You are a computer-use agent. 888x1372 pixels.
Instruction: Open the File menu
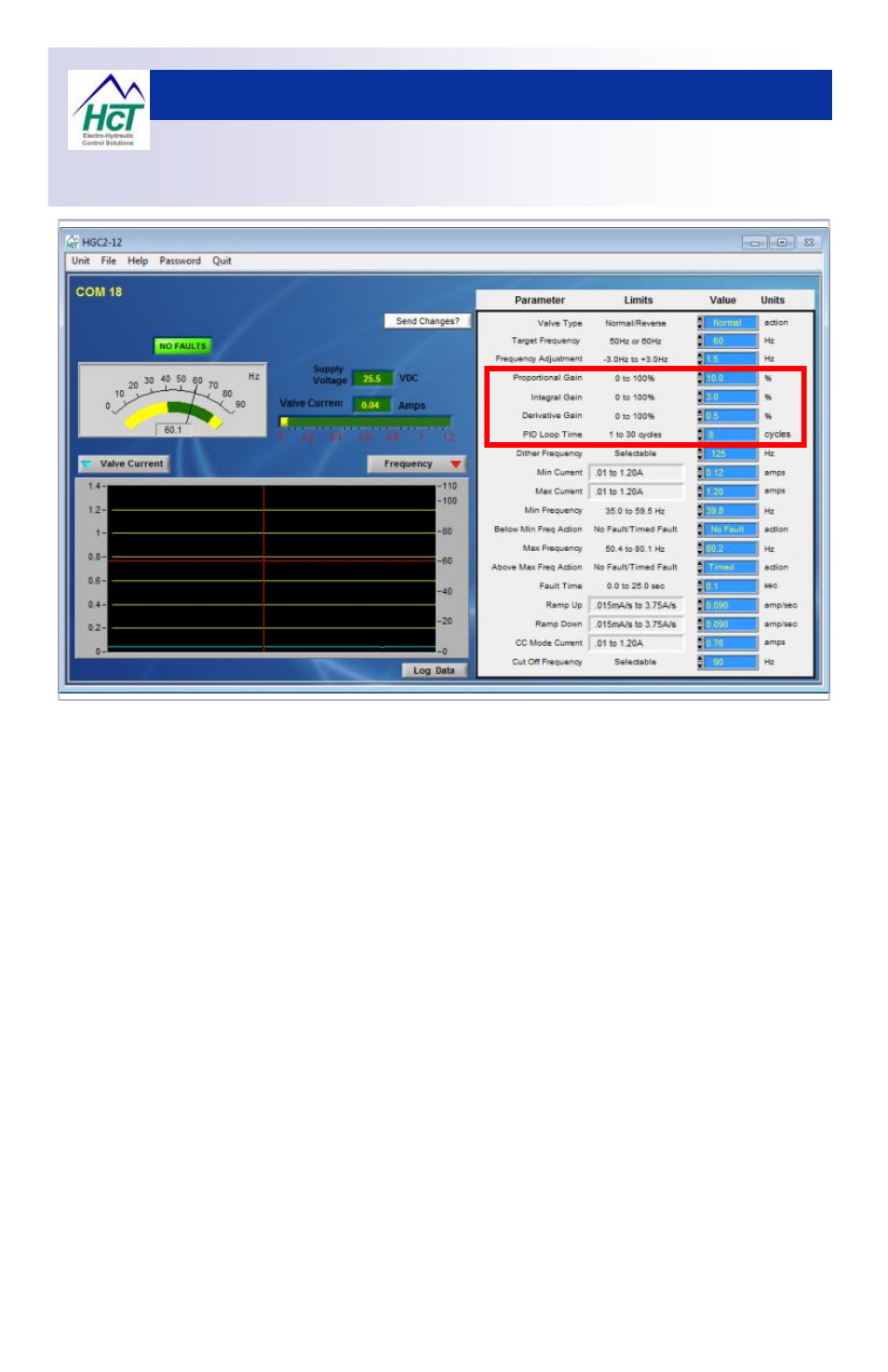[109, 262]
